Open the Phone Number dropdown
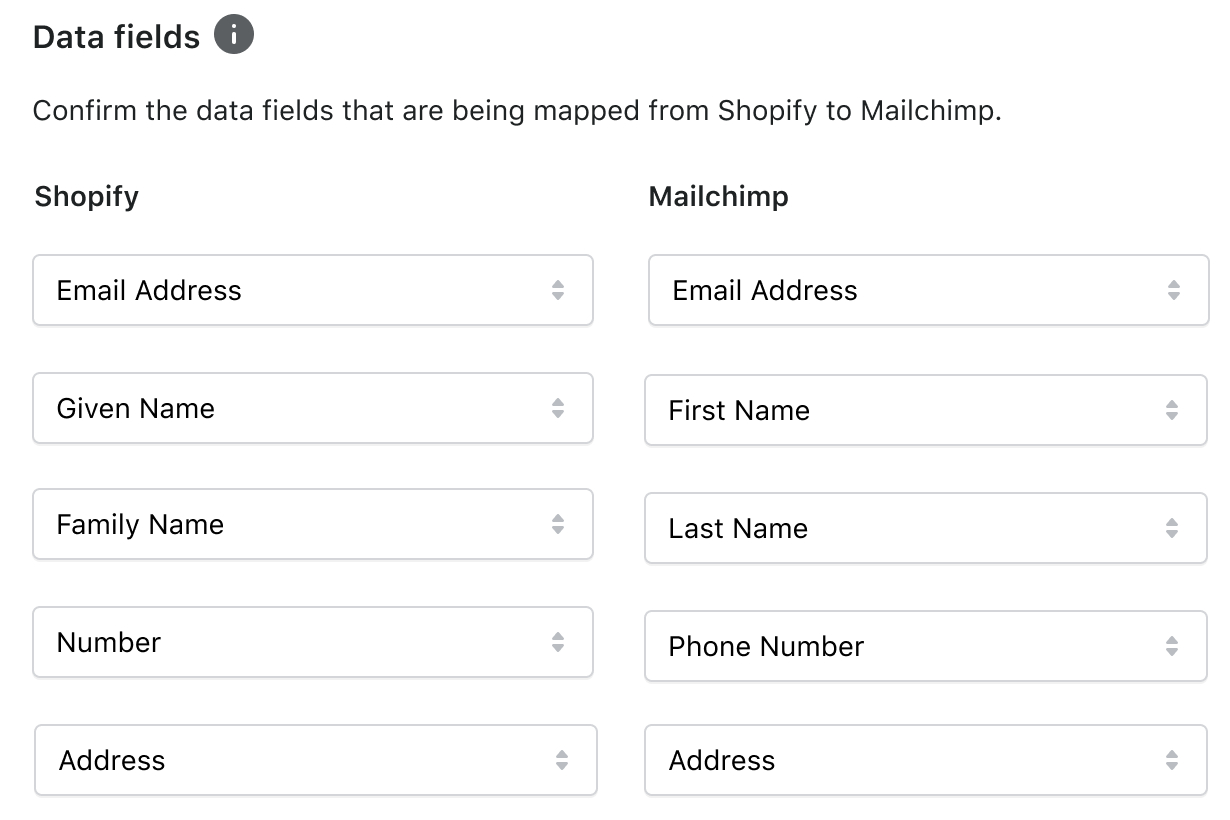The height and width of the screenshot is (820, 1230). [x=926, y=646]
